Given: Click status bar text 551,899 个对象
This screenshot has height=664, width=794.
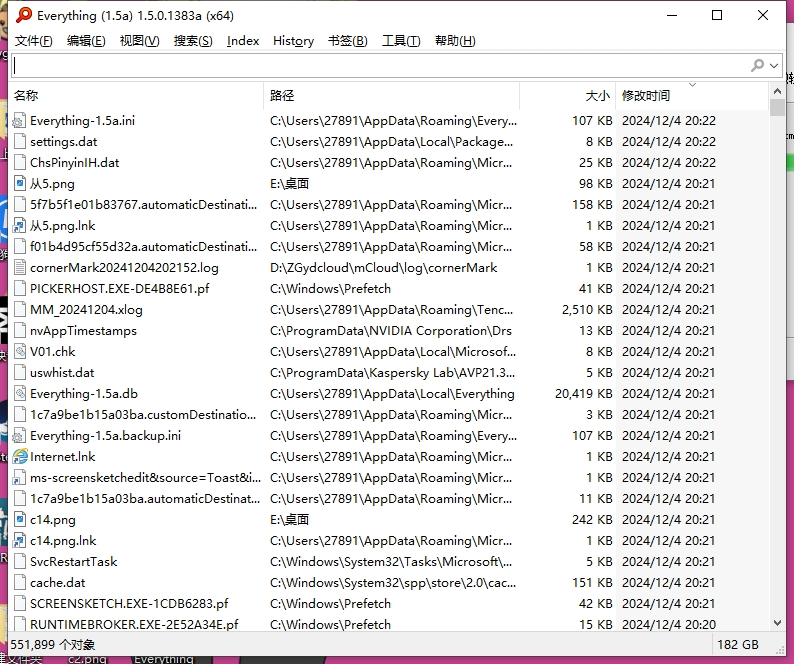Looking at the screenshot, I should coord(53,645).
